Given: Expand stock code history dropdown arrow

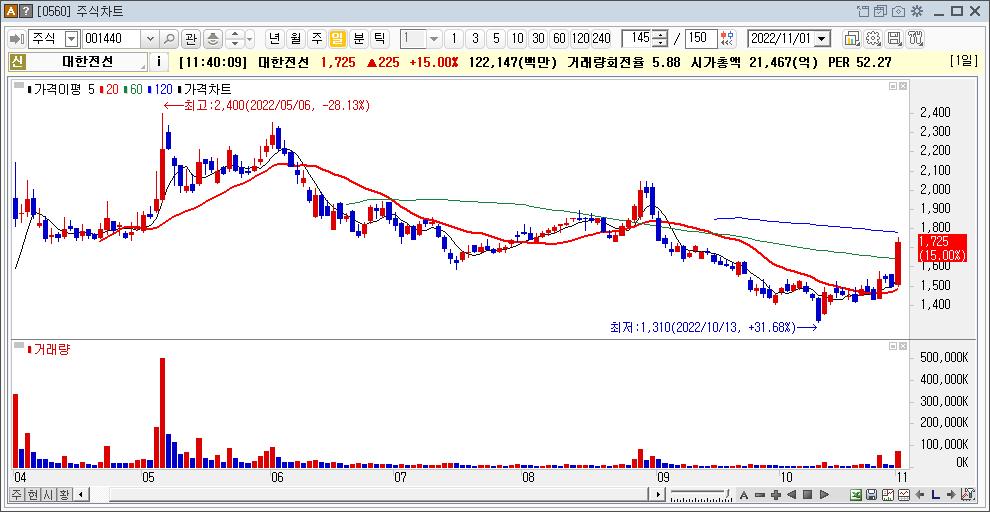Looking at the screenshot, I should pos(150,39).
